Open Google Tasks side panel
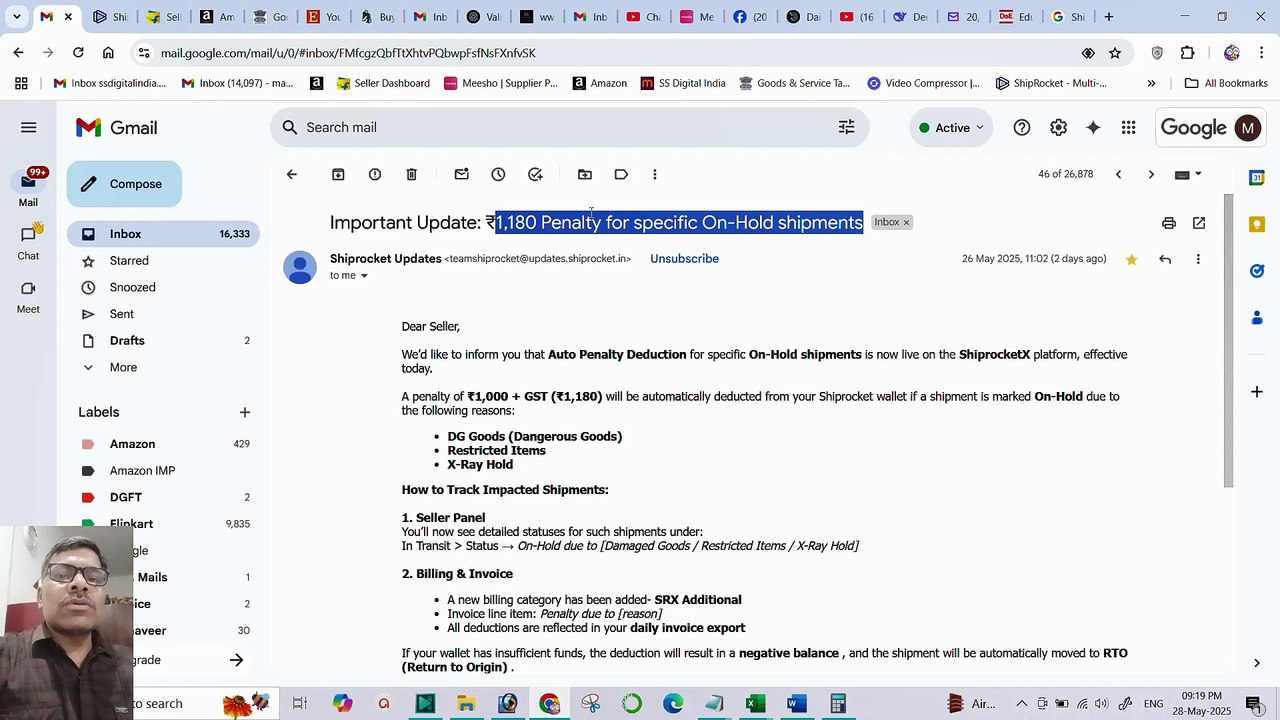Image resolution: width=1280 pixels, height=720 pixels. pos(1257,271)
